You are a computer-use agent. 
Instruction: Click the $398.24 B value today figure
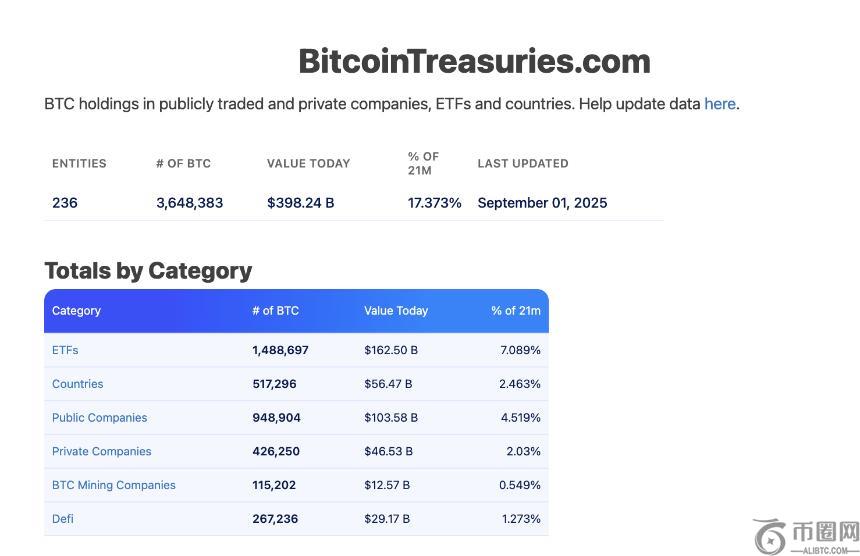click(x=300, y=203)
